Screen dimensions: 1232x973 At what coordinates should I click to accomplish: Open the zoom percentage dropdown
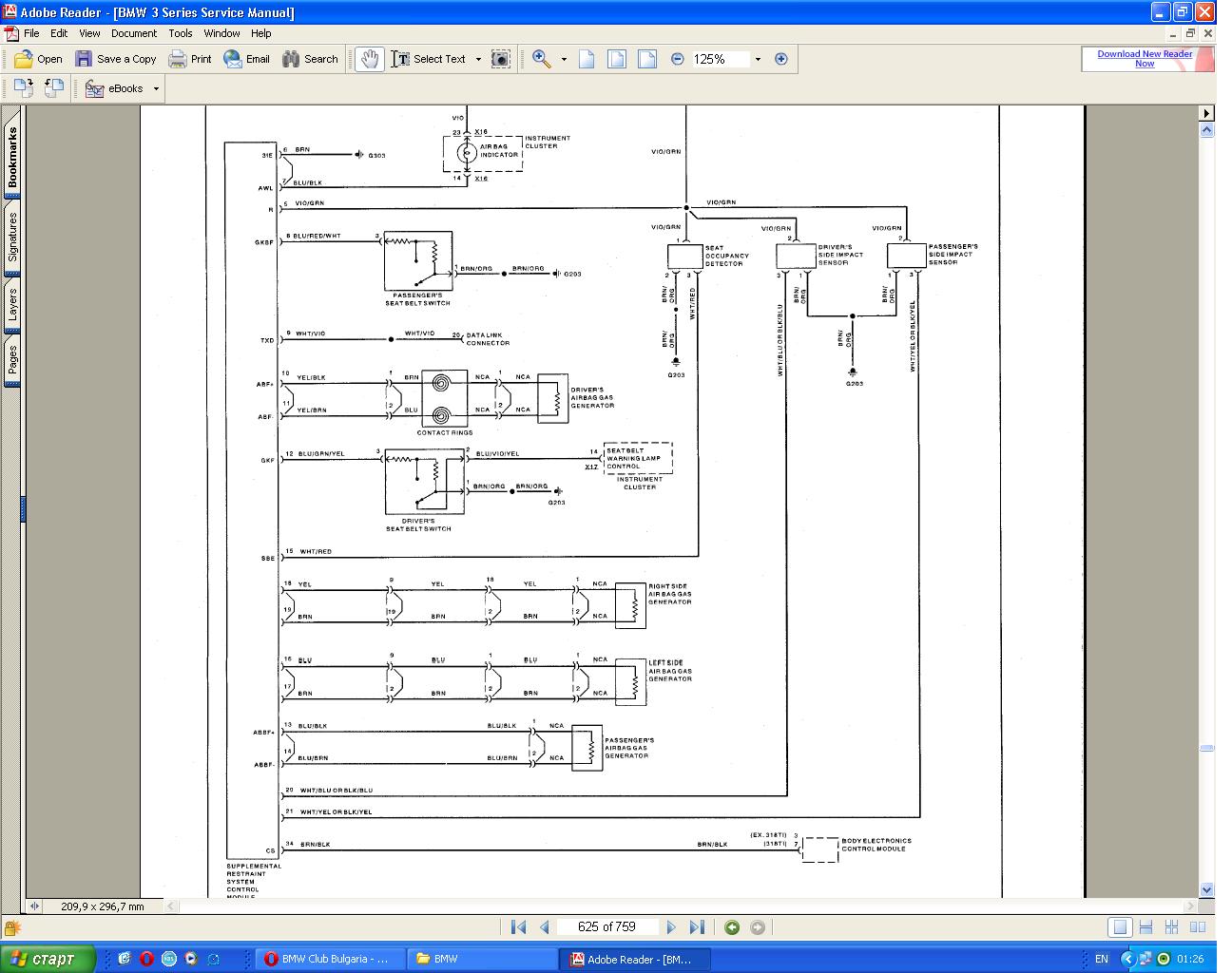tap(758, 59)
